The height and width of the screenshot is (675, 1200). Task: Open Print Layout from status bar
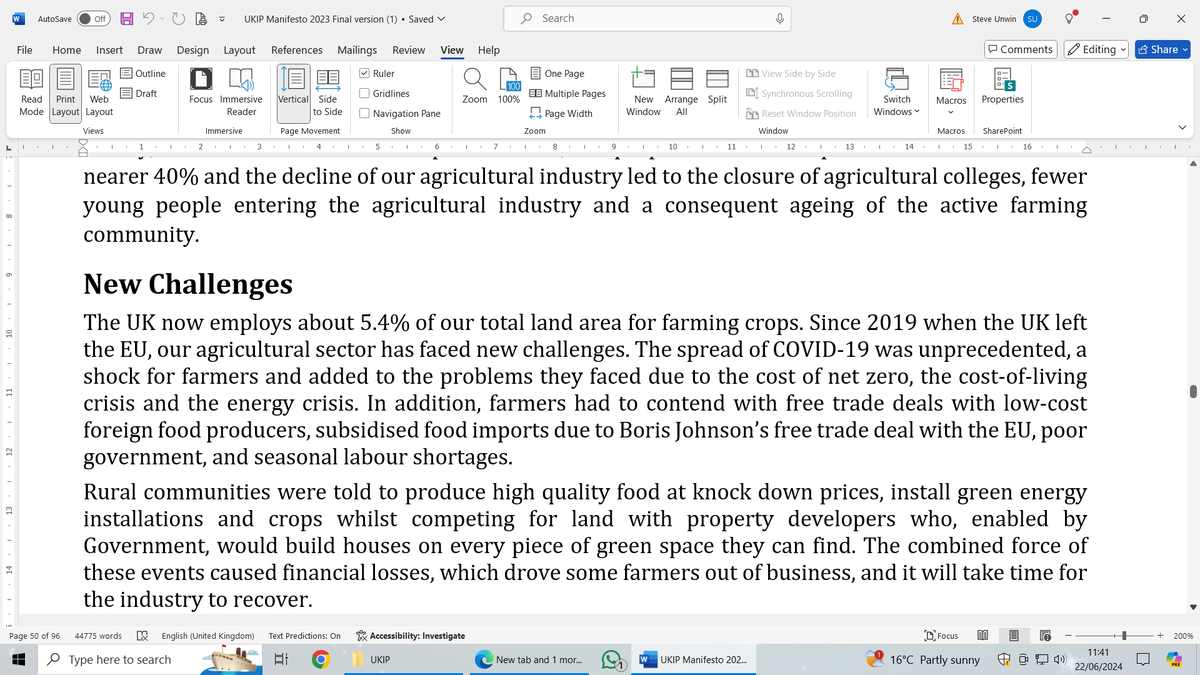click(1013, 635)
